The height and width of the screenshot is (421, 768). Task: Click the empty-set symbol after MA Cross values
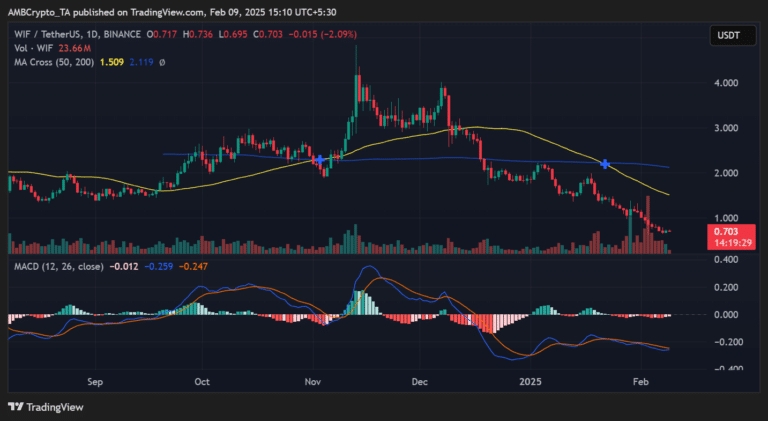(x=160, y=60)
